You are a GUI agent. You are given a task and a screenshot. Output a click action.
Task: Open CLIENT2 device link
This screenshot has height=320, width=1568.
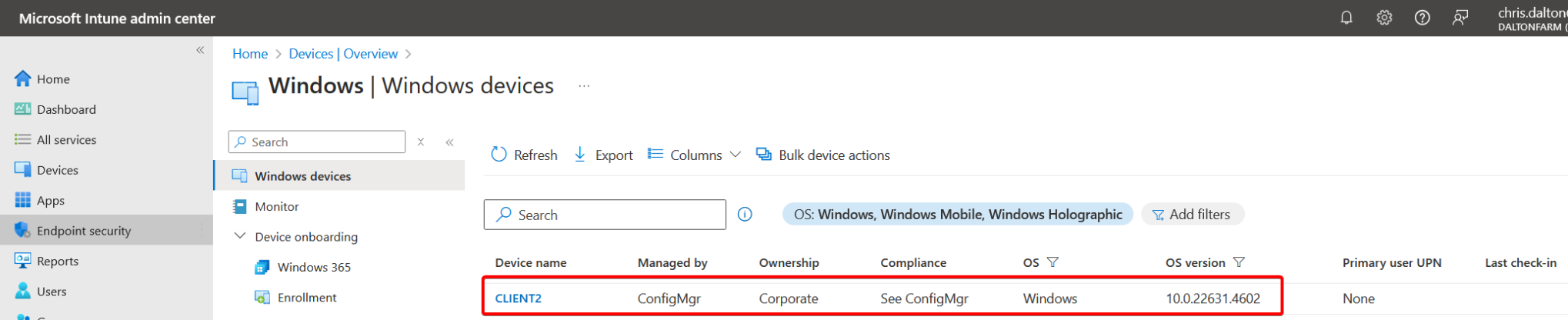point(519,298)
